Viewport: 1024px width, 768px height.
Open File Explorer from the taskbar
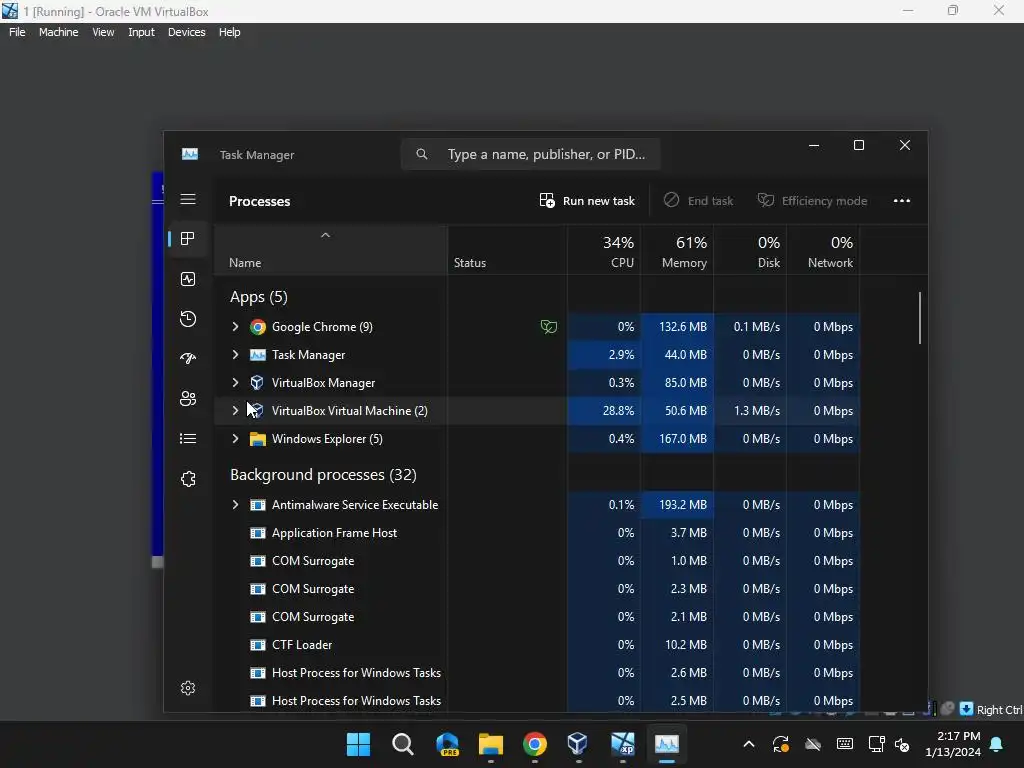coord(490,744)
